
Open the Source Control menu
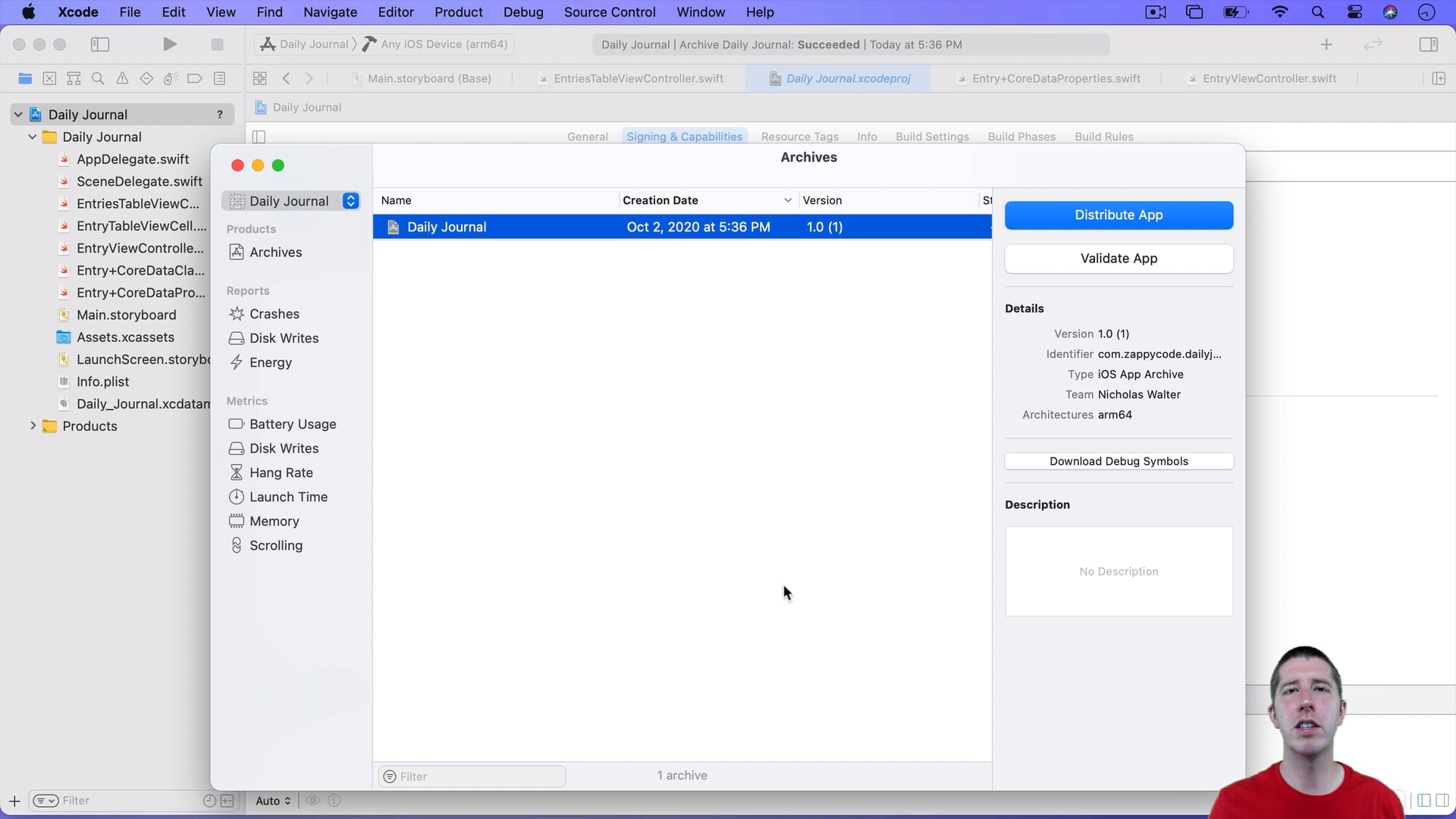[x=610, y=12]
